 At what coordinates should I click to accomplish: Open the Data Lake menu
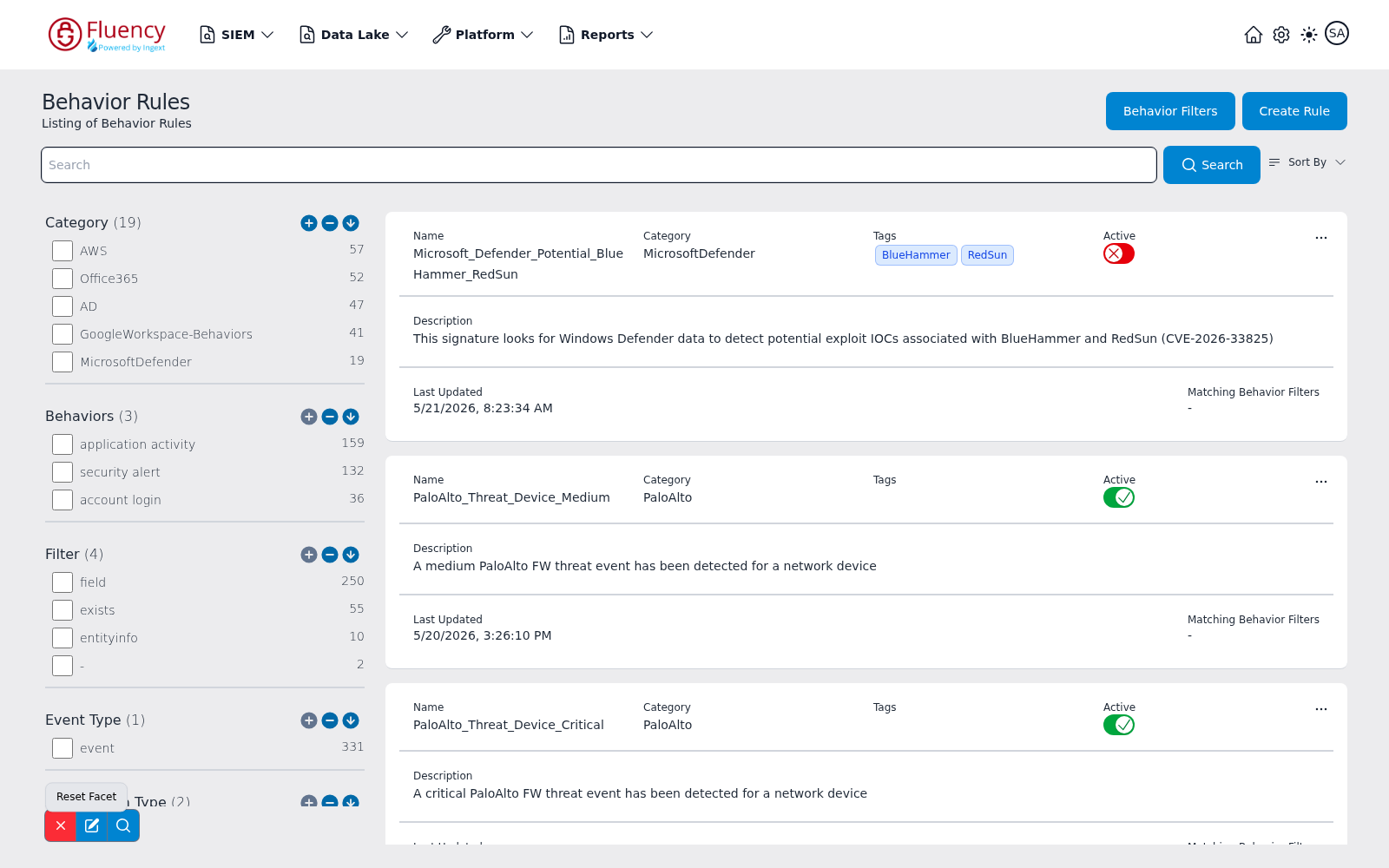[x=354, y=35]
